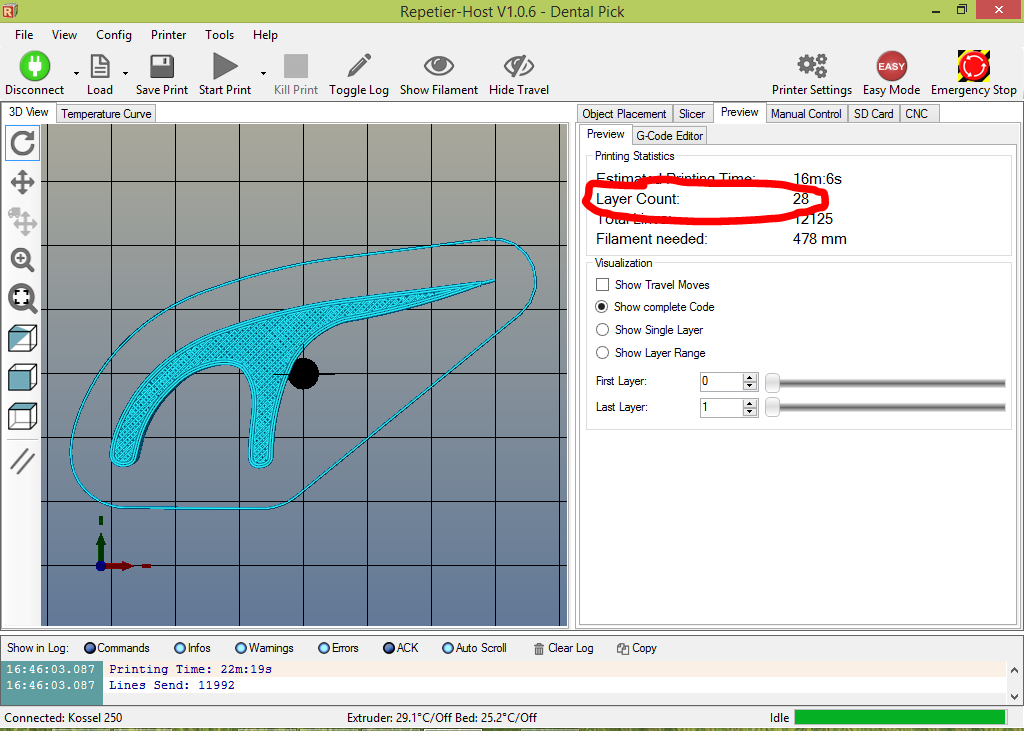This screenshot has width=1024, height=731.
Task: Click the Load file icon
Action: [x=99, y=66]
